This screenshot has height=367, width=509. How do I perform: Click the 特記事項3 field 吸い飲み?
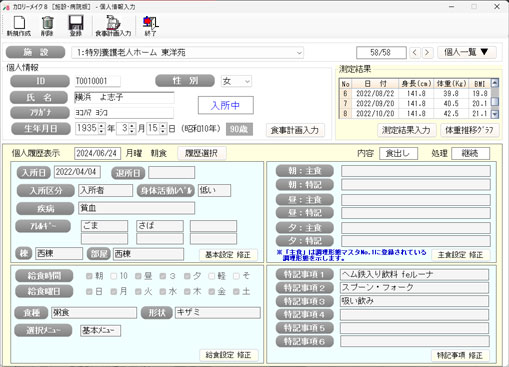pos(414,301)
